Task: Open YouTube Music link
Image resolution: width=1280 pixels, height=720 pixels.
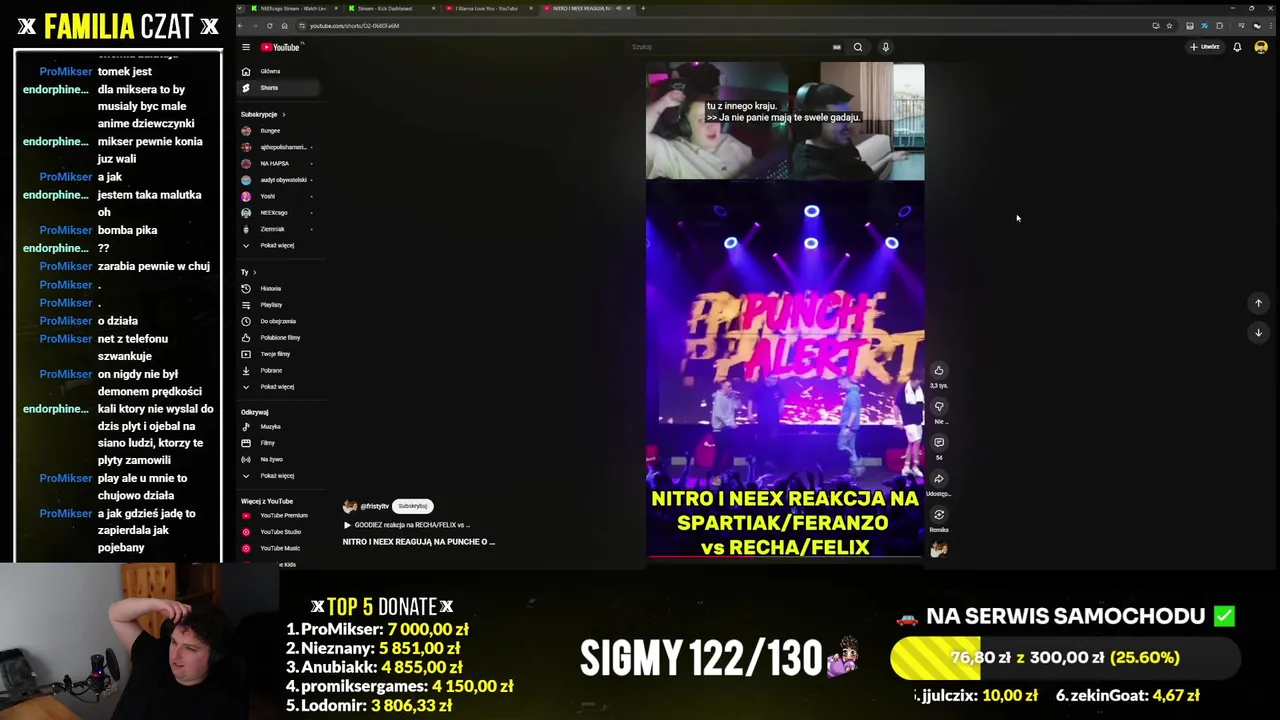Action: pos(279,548)
